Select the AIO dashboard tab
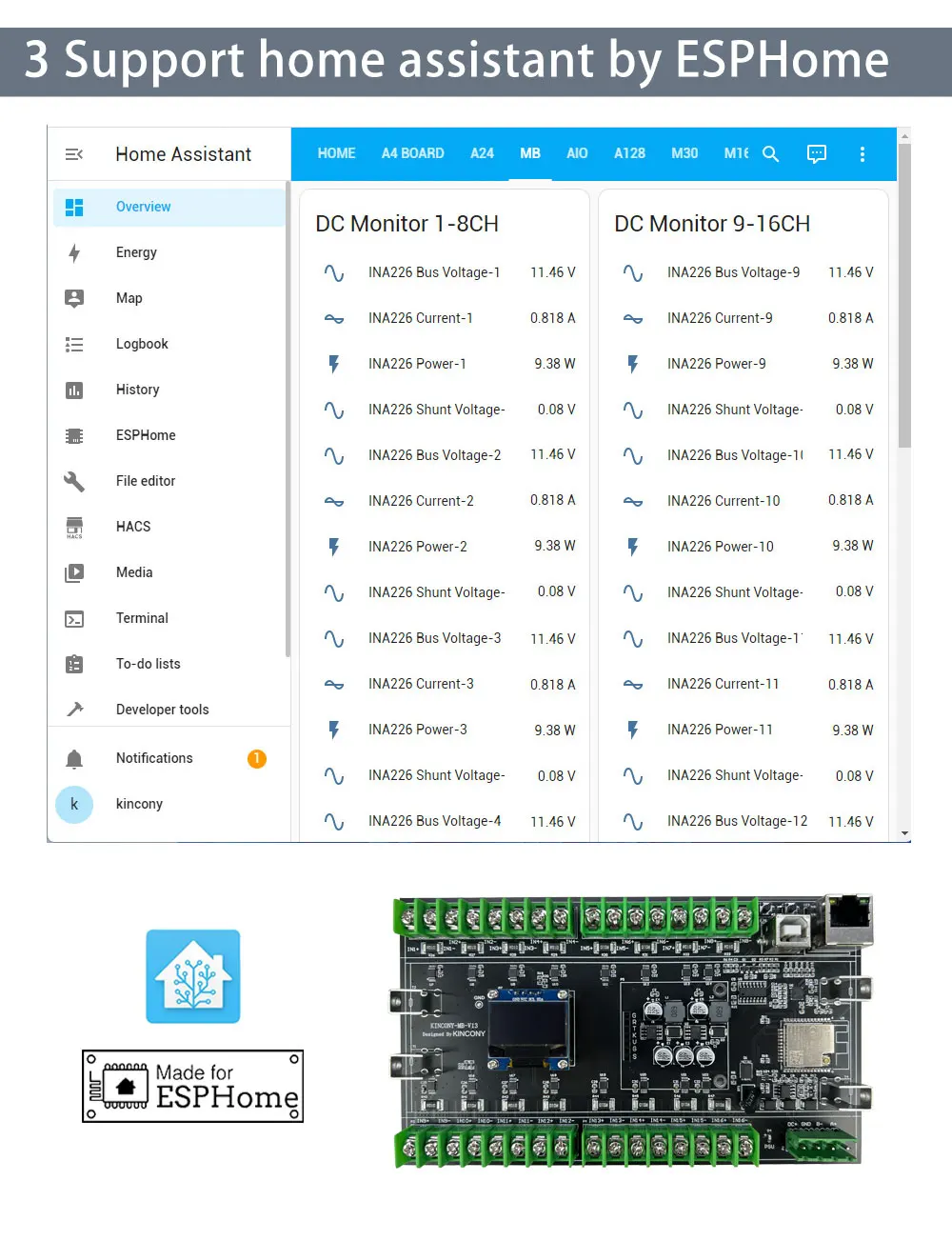 [x=576, y=153]
